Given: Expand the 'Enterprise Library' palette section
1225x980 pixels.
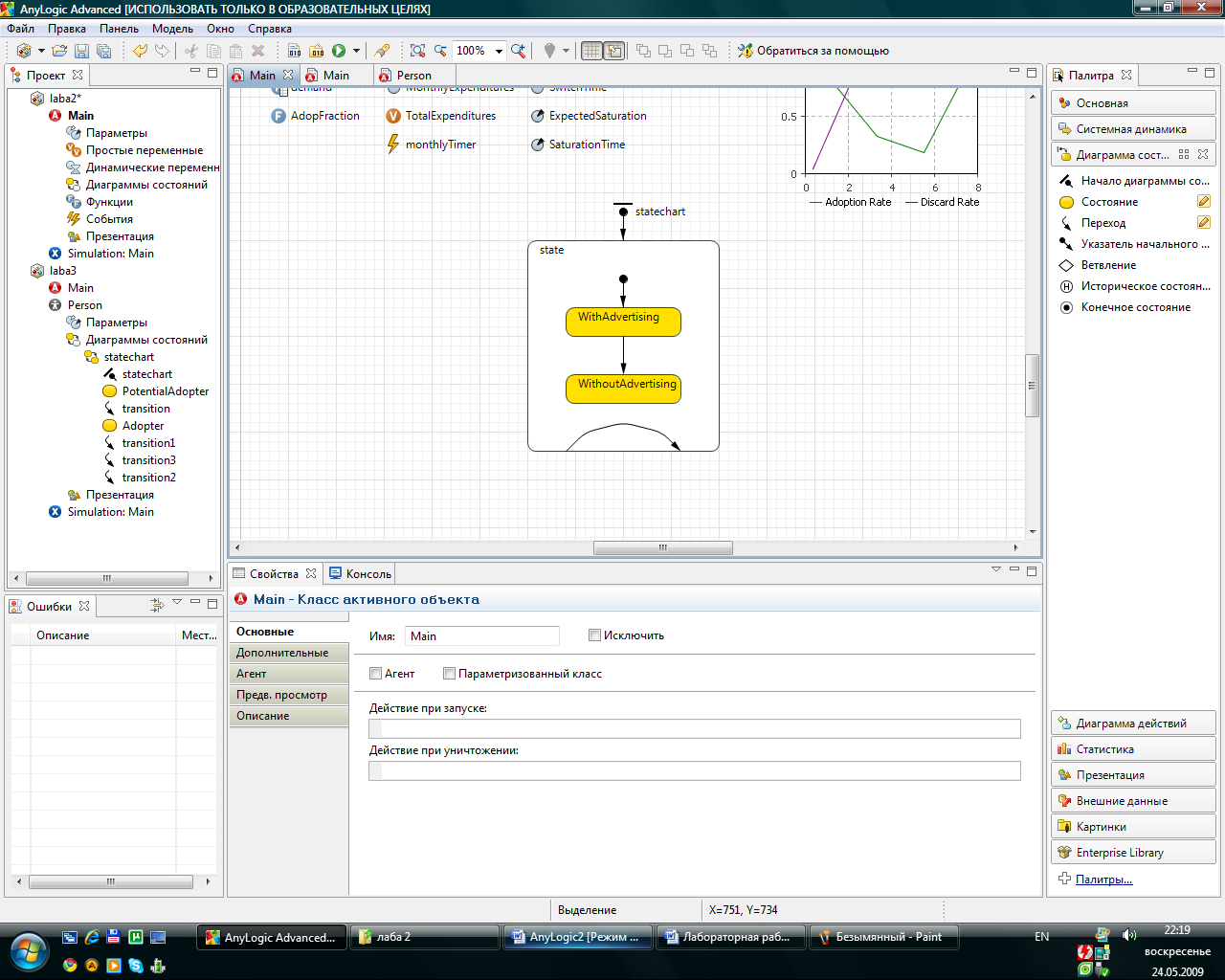Looking at the screenshot, I should point(1133,853).
